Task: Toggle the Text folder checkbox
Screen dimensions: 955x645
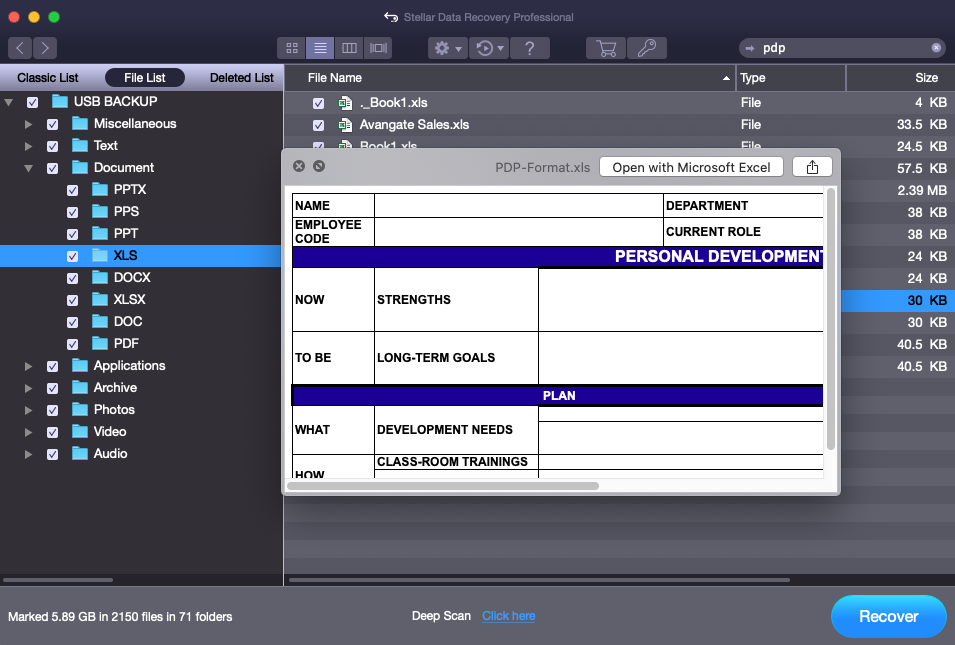Action: click(52, 146)
